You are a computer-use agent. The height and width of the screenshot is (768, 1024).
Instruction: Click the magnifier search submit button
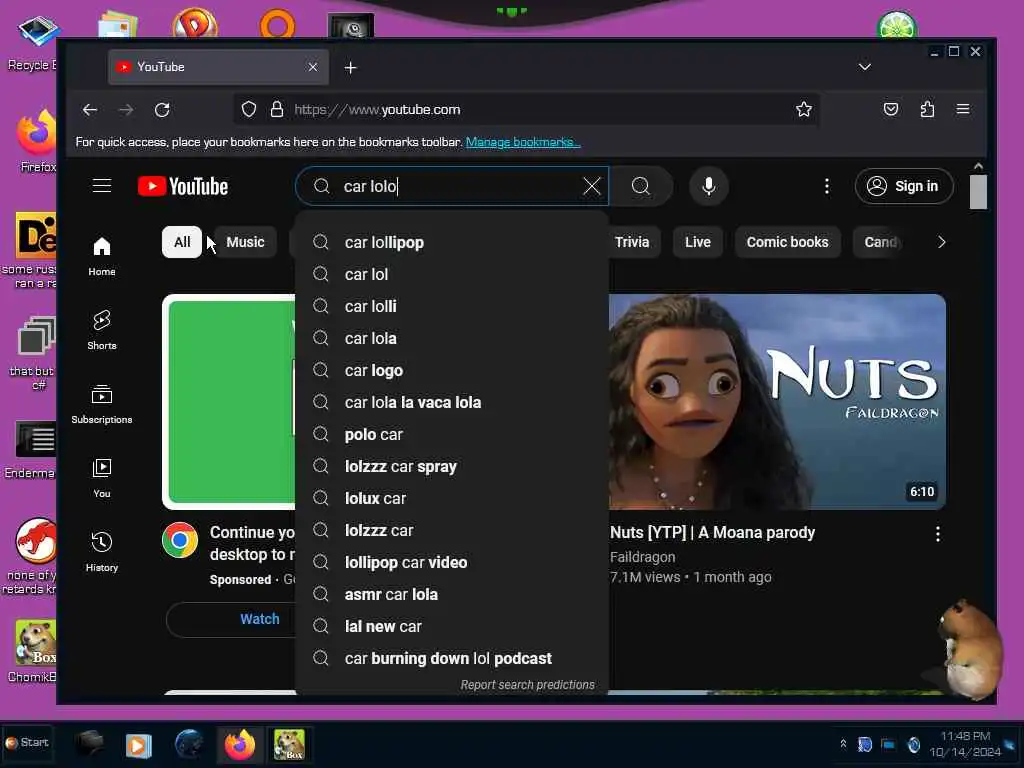click(x=641, y=186)
